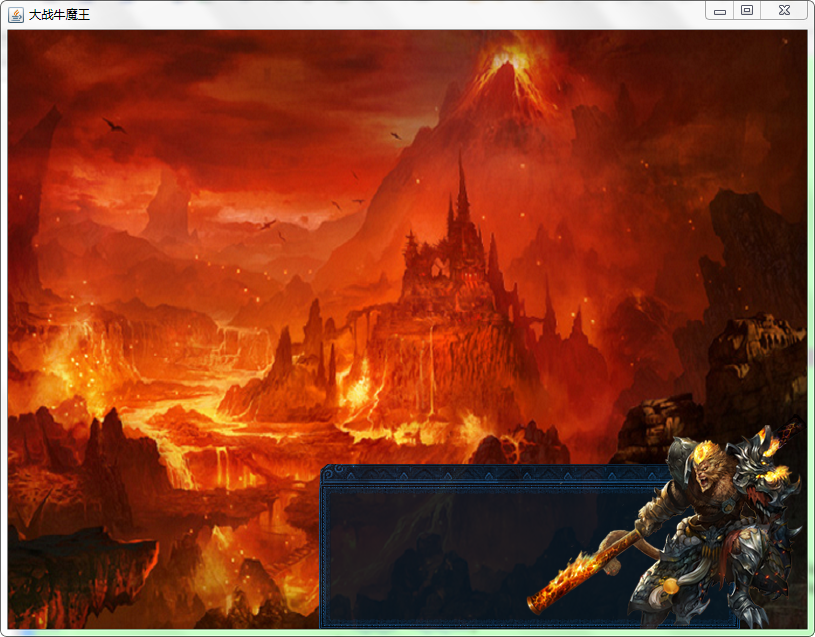The width and height of the screenshot is (815, 637).
Task: Click the stone ruins on the right cliff
Action: tap(755, 350)
